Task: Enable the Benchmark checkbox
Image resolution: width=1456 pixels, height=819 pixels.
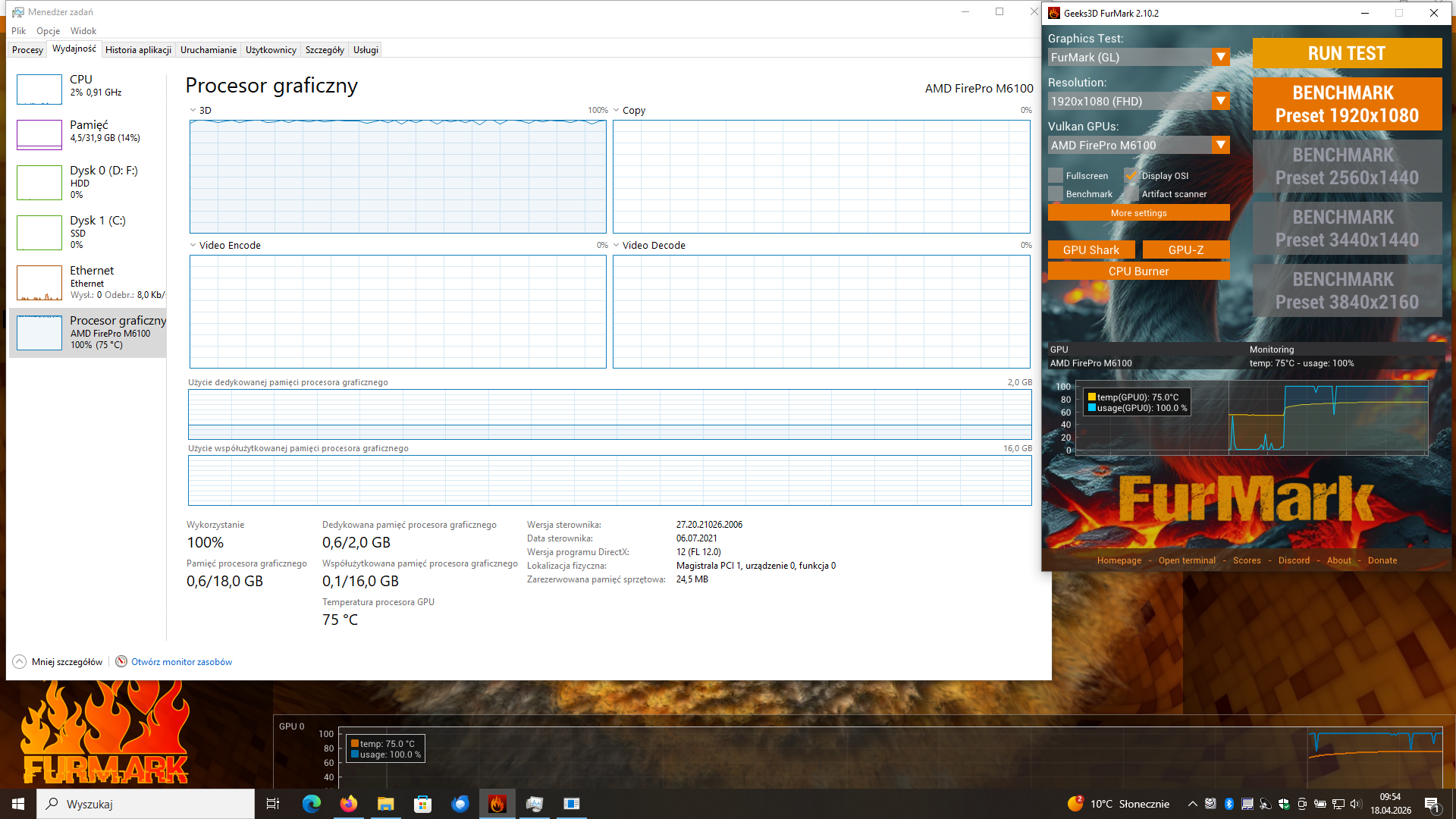Action: pos(1056,193)
